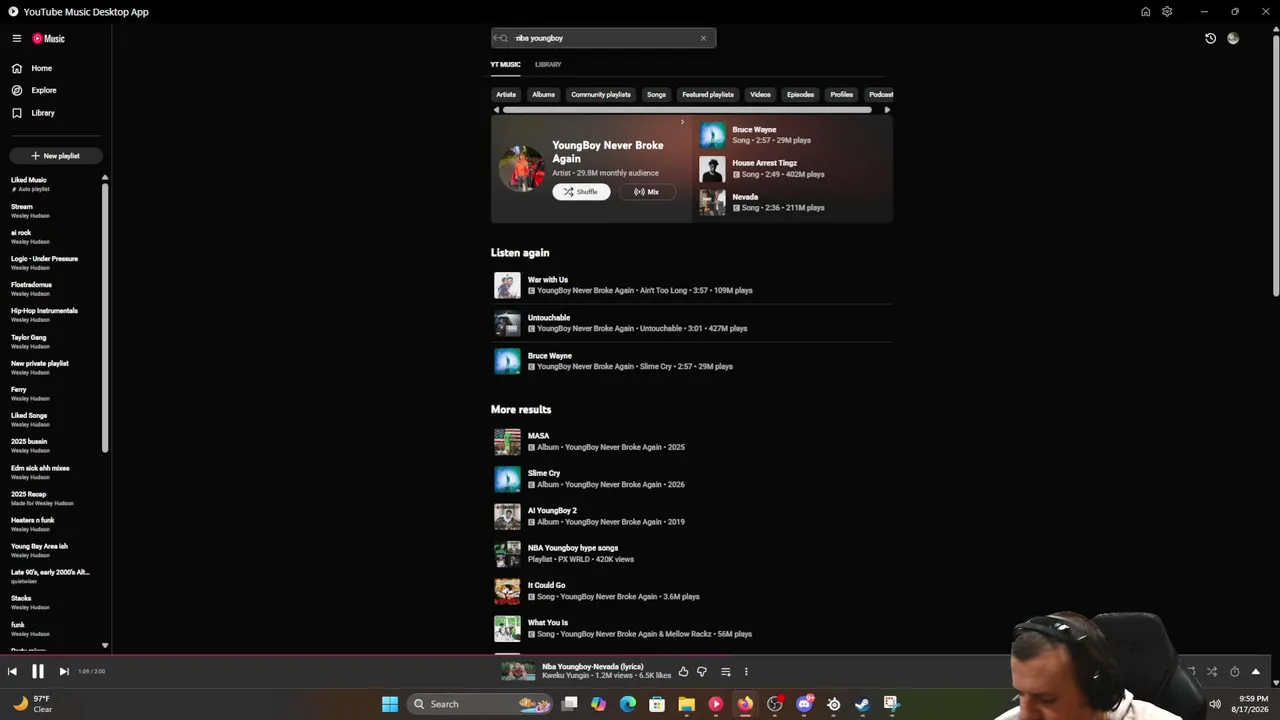Start a Mix for YoungBoy Never Broke Again
The image size is (1280, 720).
(x=647, y=192)
